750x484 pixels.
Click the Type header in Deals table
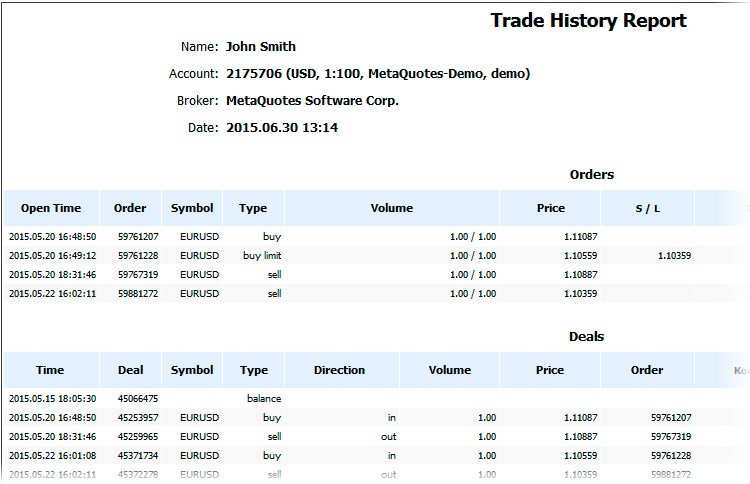tap(254, 370)
